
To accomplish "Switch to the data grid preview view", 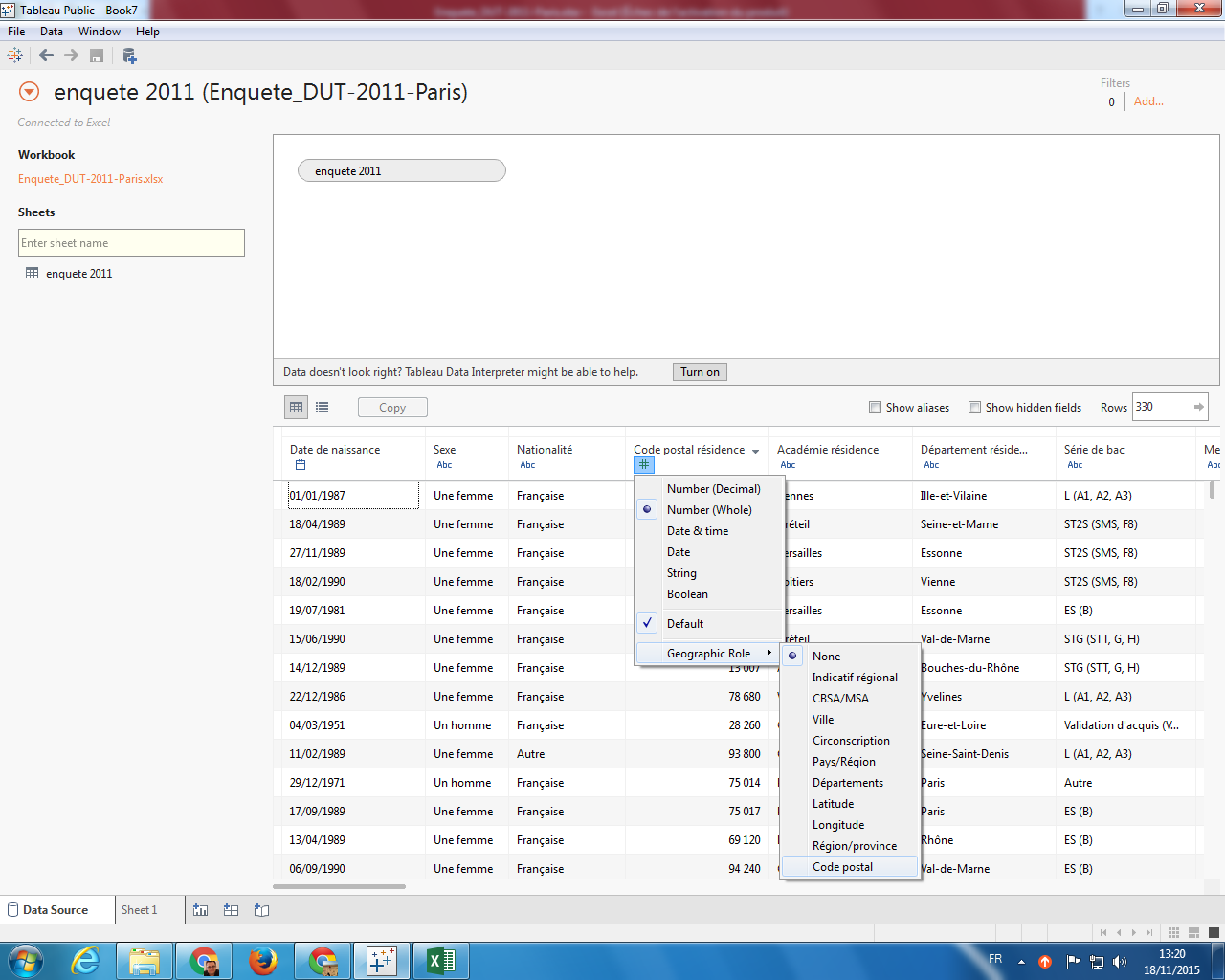I will [297, 407].
